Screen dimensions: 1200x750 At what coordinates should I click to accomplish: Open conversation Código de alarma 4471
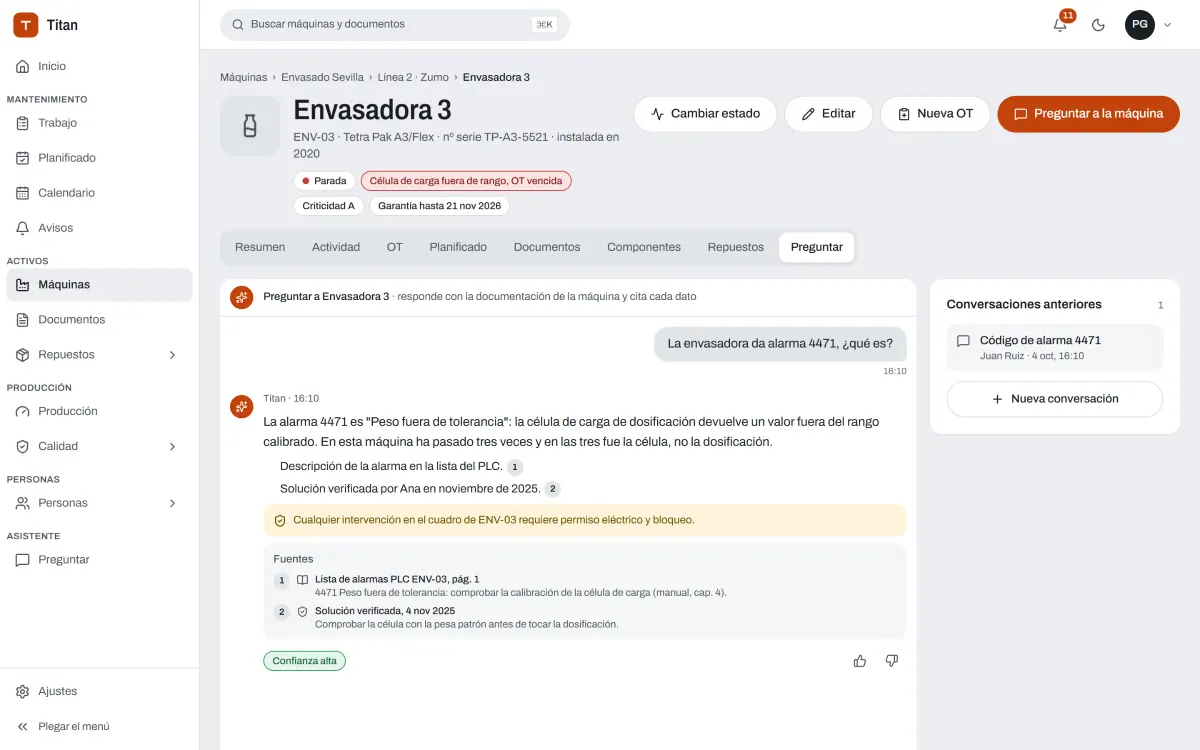pyautogui.click(x=1055, y=348)
